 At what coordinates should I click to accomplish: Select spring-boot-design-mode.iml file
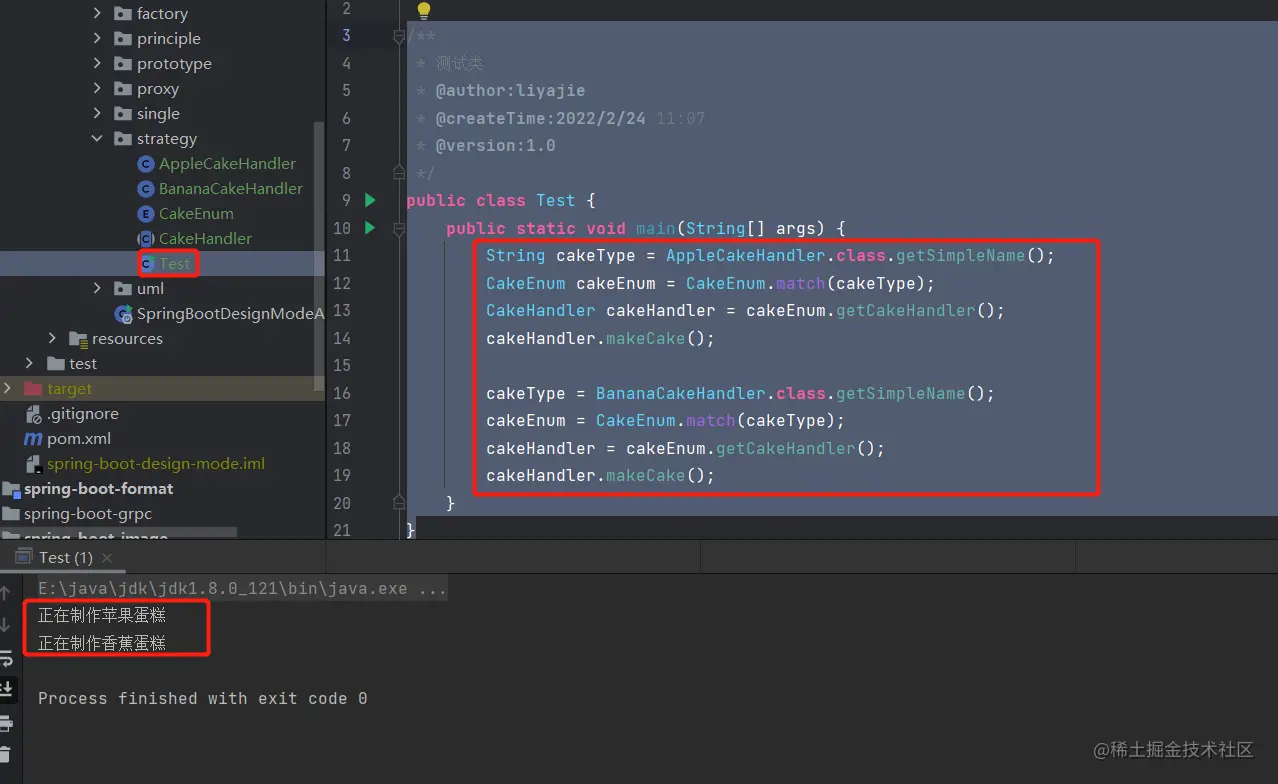(x=156, y=464)
